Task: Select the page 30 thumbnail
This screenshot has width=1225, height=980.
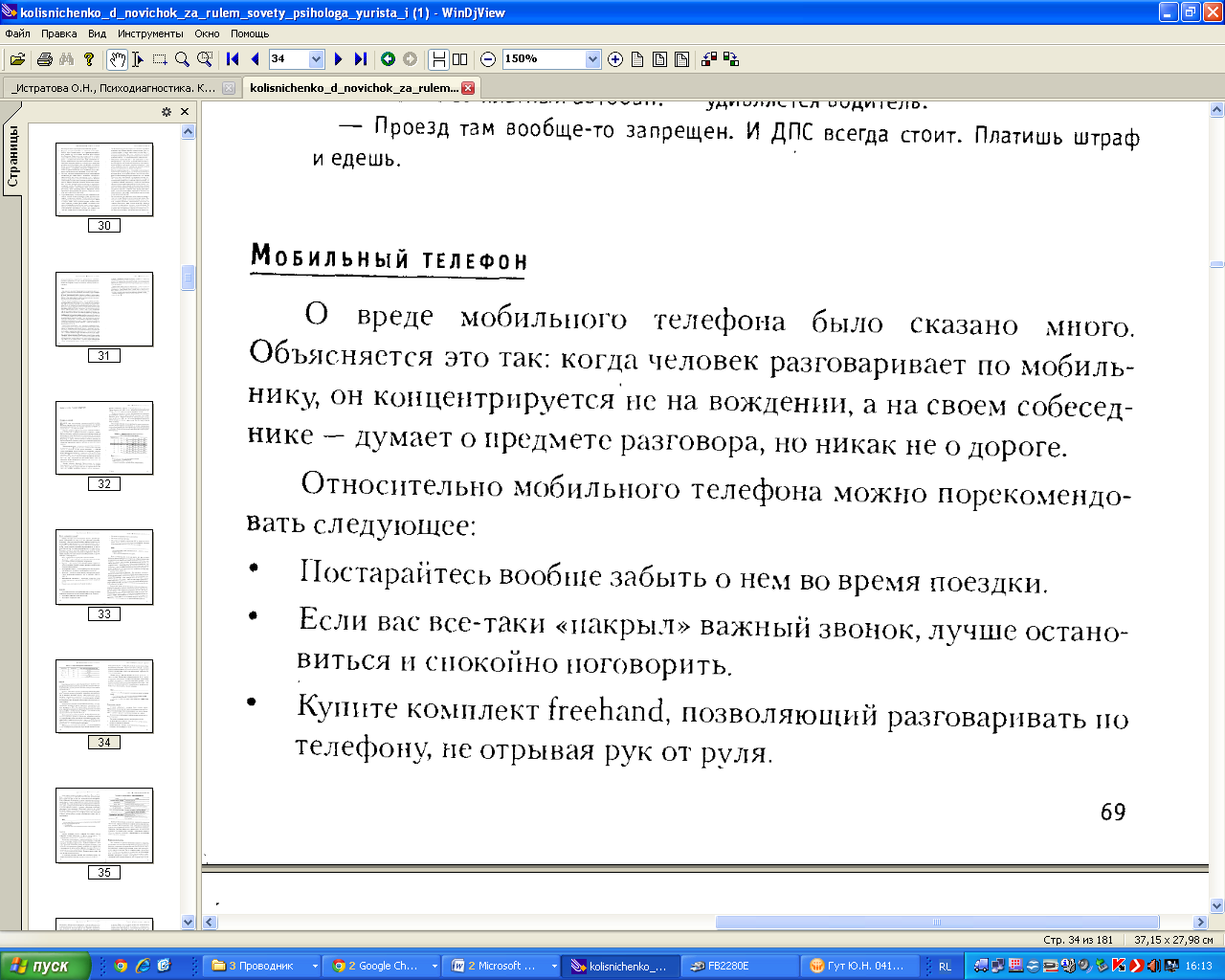Action: [104, 180]
